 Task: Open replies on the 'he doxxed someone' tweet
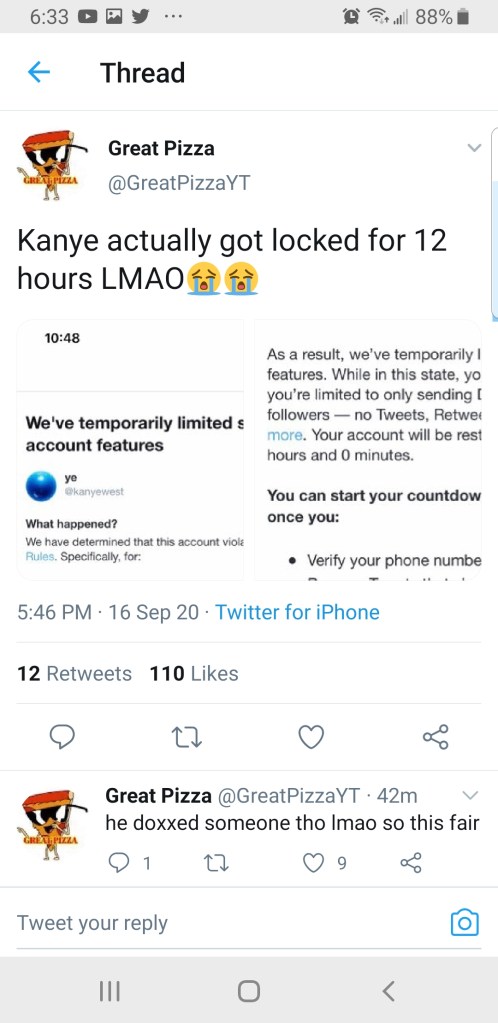click(121, 863)
